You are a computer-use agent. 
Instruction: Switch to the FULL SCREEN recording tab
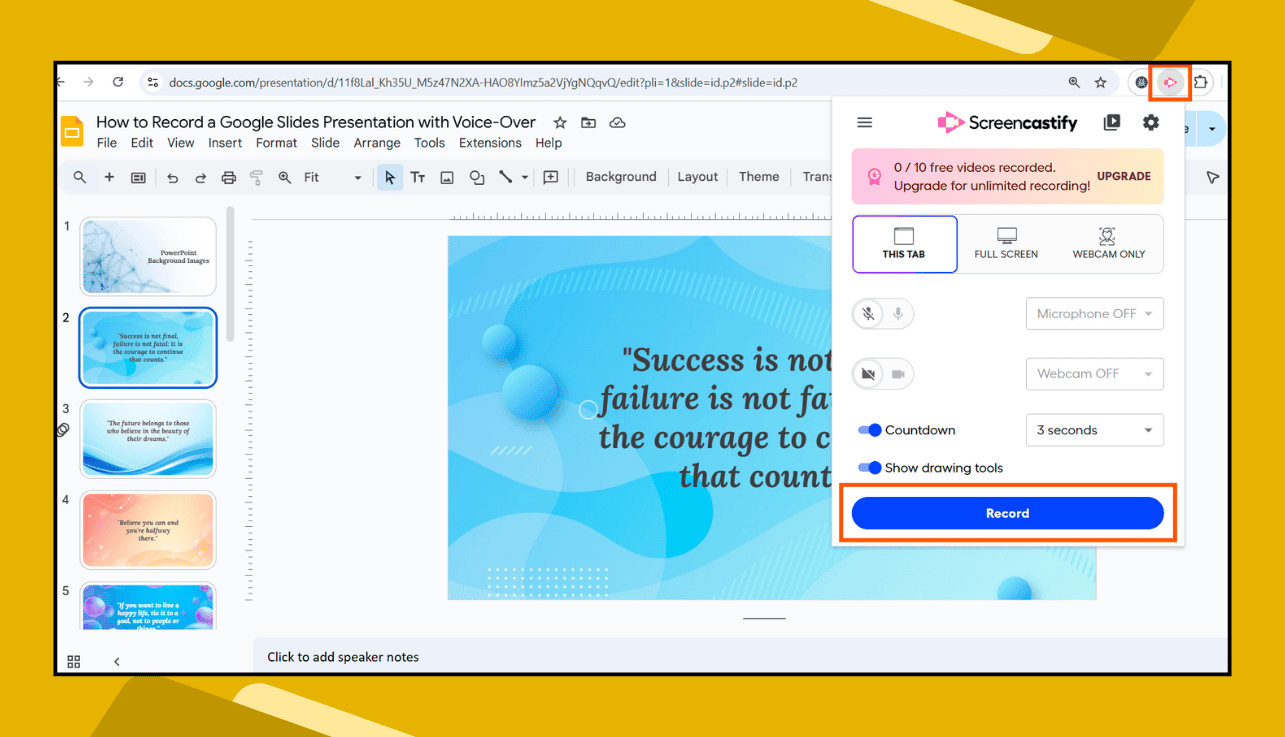point(1005,243)
